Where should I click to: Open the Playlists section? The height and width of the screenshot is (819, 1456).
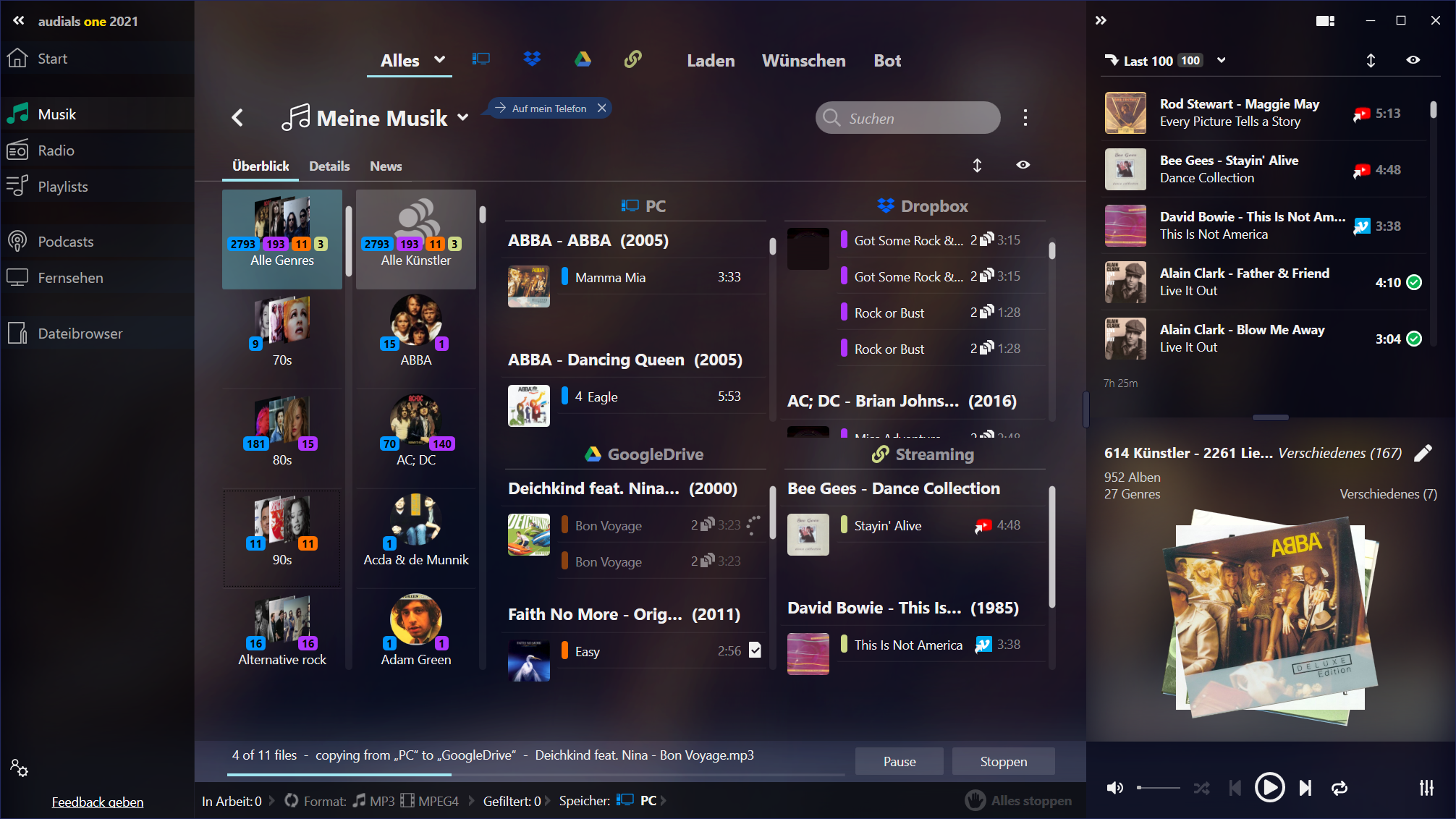(97, 187)
